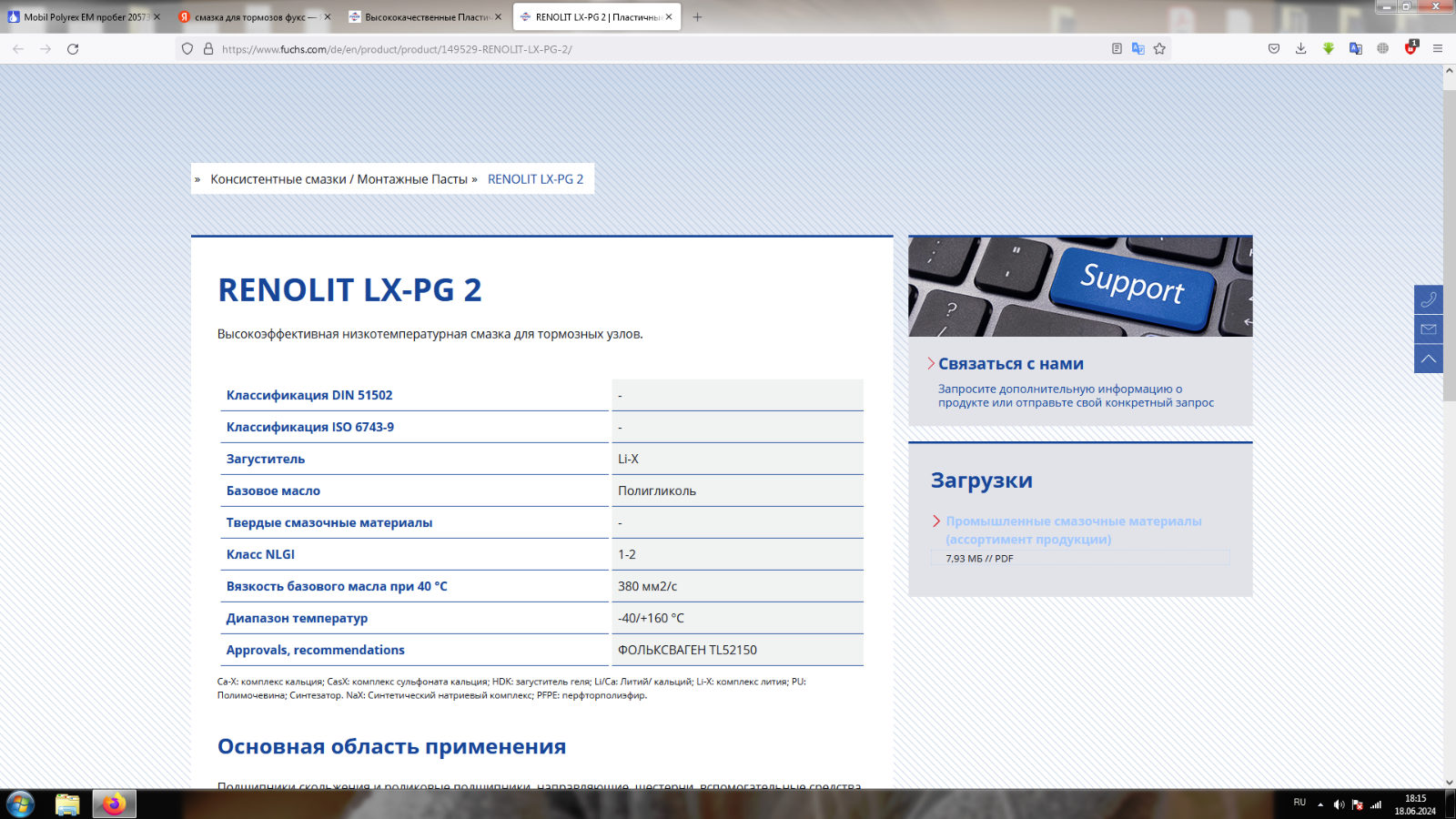The height and width of the screenshot is (819, 1456).
Task: Open the translator extension in the toolbar
Action: [x=1356, y=49]
